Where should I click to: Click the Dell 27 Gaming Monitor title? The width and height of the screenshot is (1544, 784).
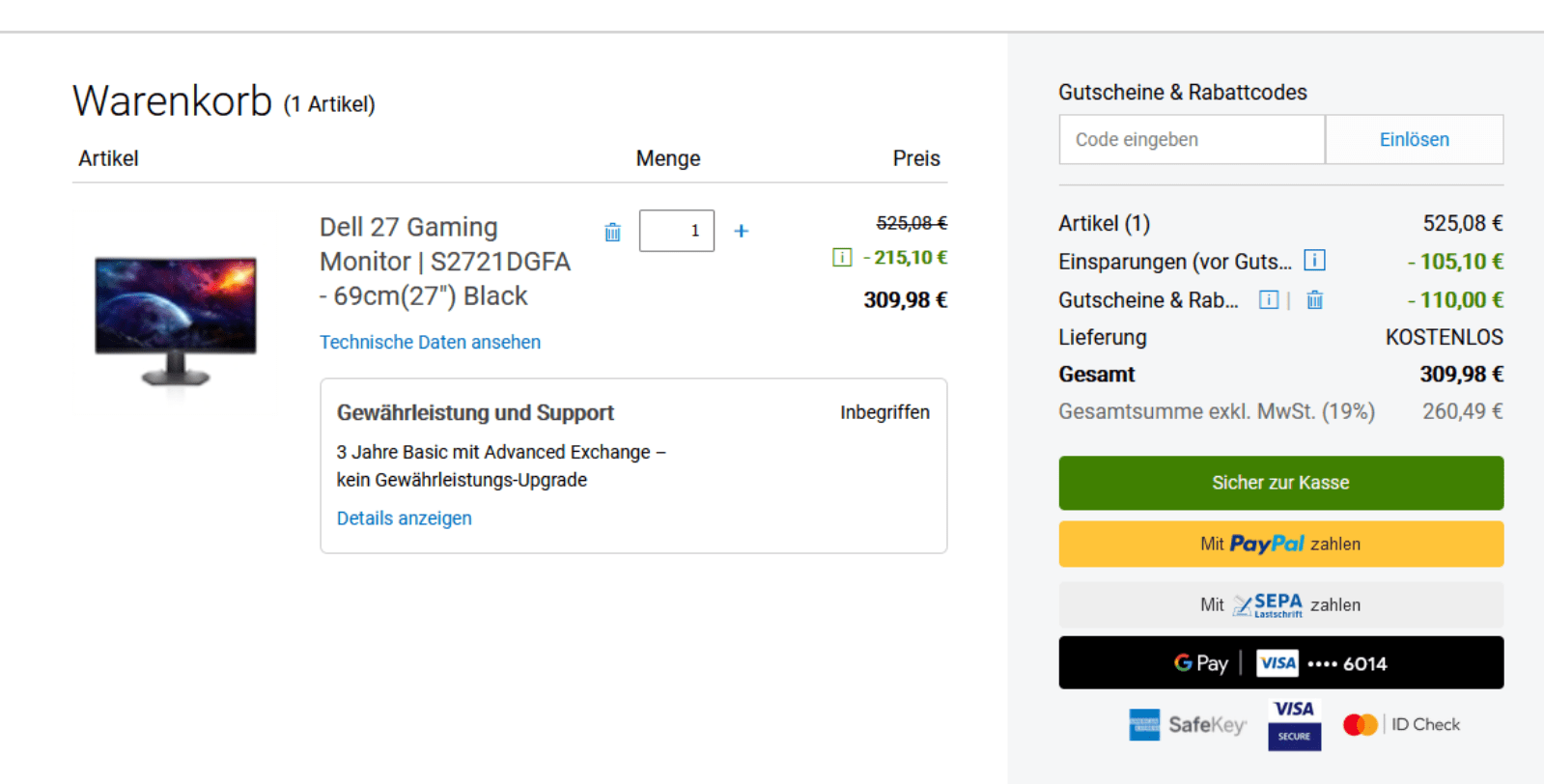pyautogui.click(x=445, y=262)
